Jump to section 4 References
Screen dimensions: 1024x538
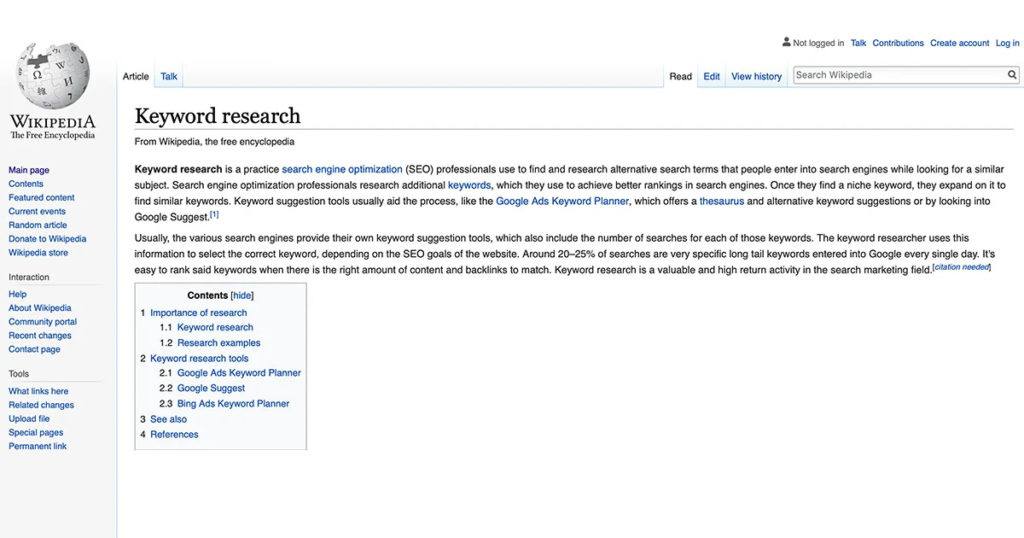click(x=174, y=434)
